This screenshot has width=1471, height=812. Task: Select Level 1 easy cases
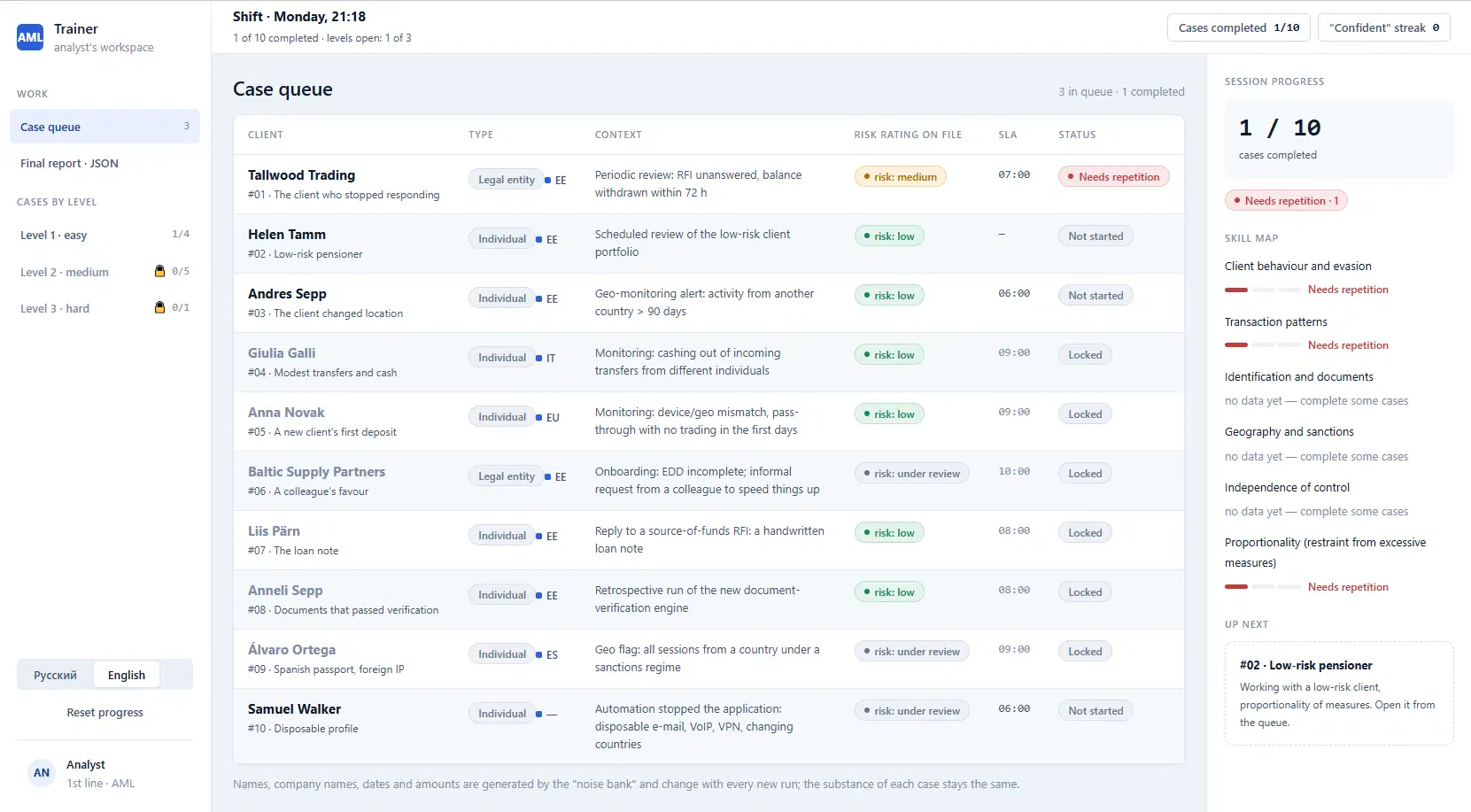pyautogui.click(x=105, y=235)
